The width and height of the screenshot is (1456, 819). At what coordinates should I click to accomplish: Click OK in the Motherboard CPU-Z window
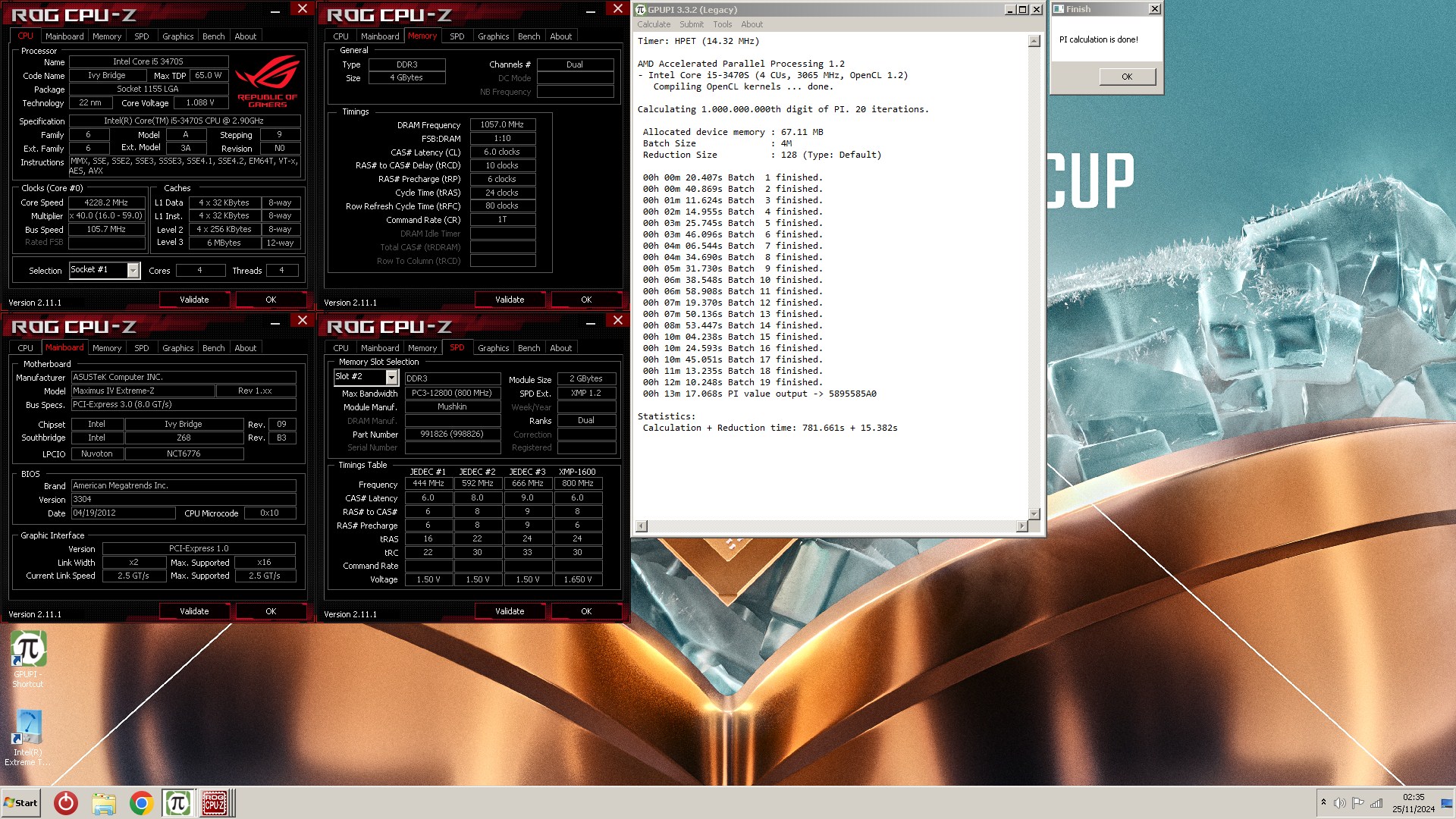point(271,611)
